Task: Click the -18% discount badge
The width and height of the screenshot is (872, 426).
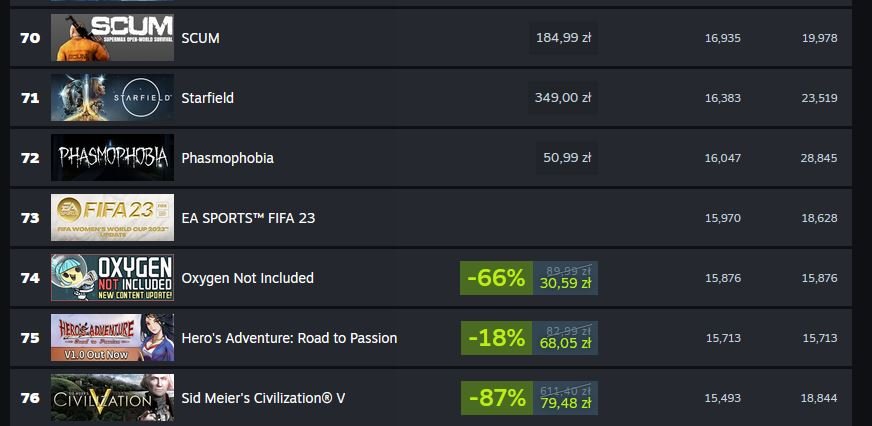Action: [497, 338]
